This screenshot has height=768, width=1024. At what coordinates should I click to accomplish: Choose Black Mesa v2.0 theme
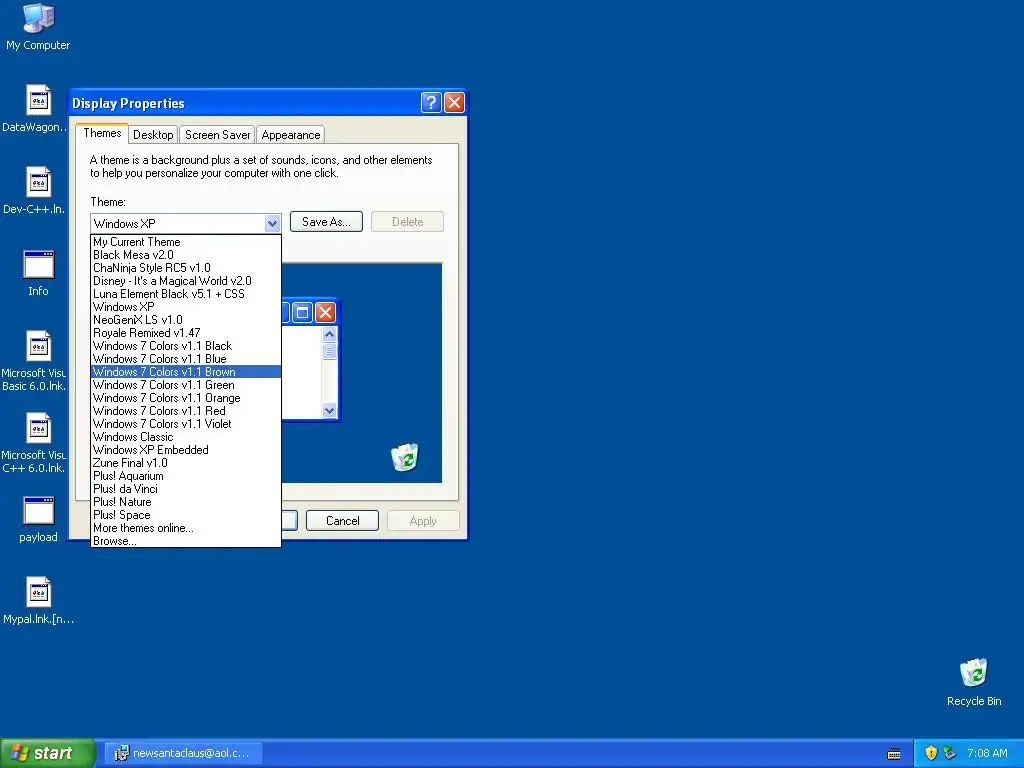coord(185,255)
